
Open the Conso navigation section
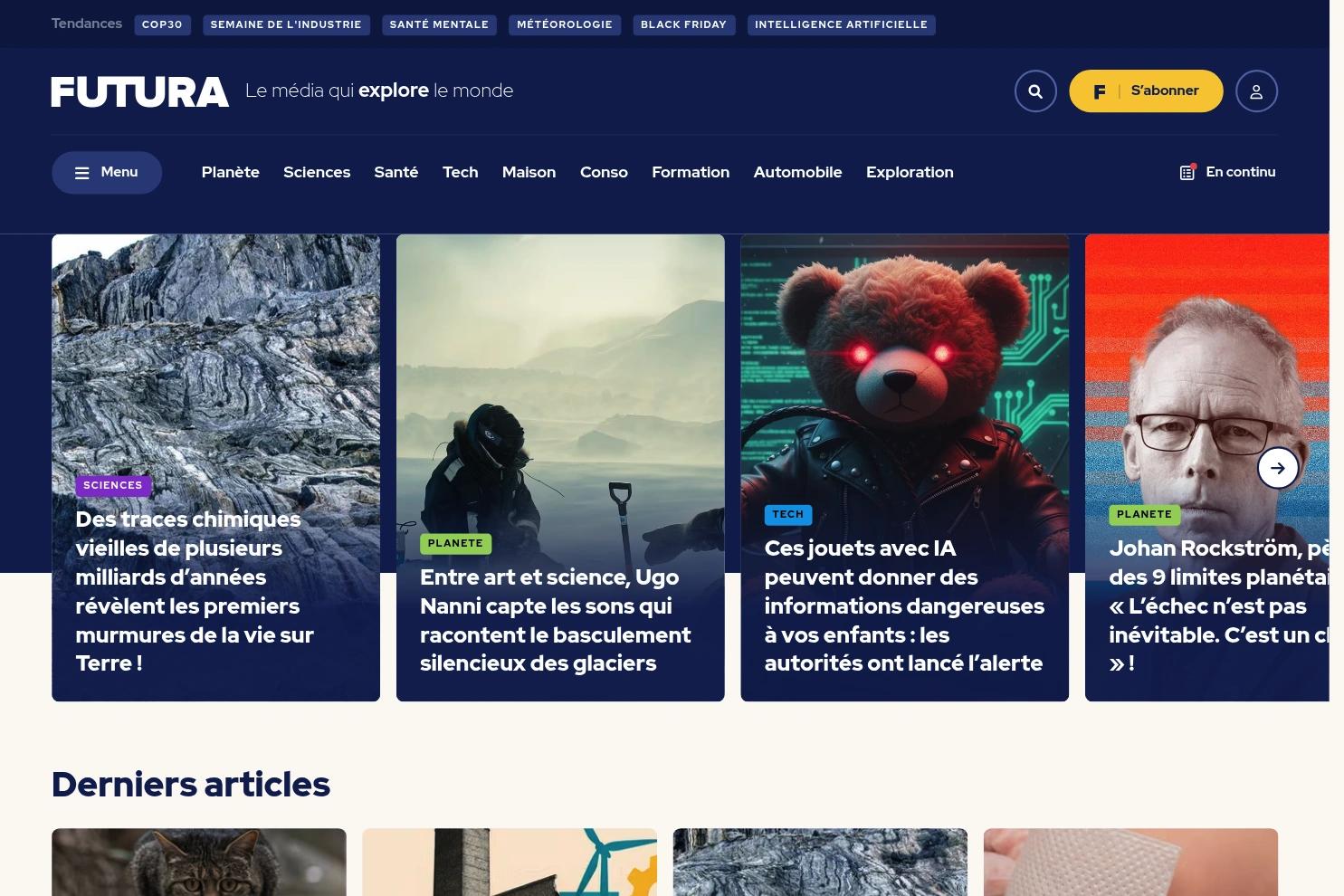(604, 172)
